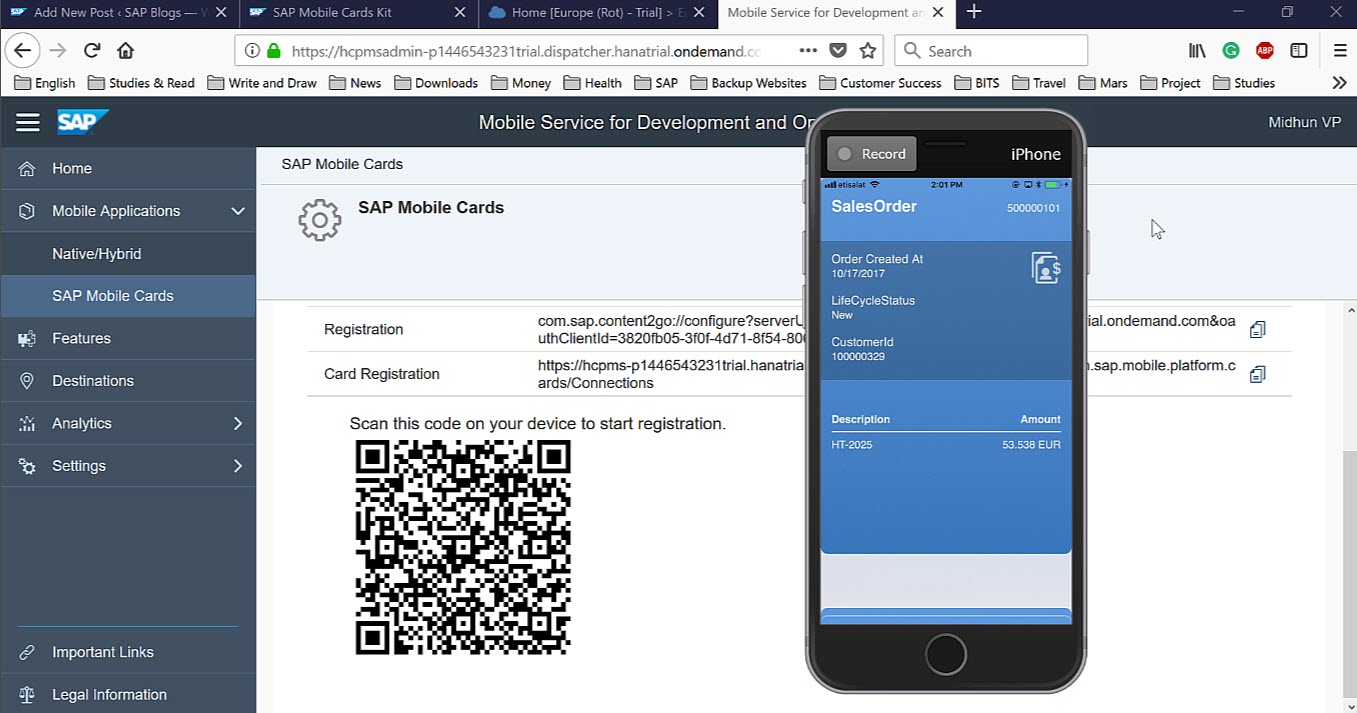This screenshot has width=1357, height=713.
Task: Tap the SalesOrder card title
Action: (x=874, y=206)
